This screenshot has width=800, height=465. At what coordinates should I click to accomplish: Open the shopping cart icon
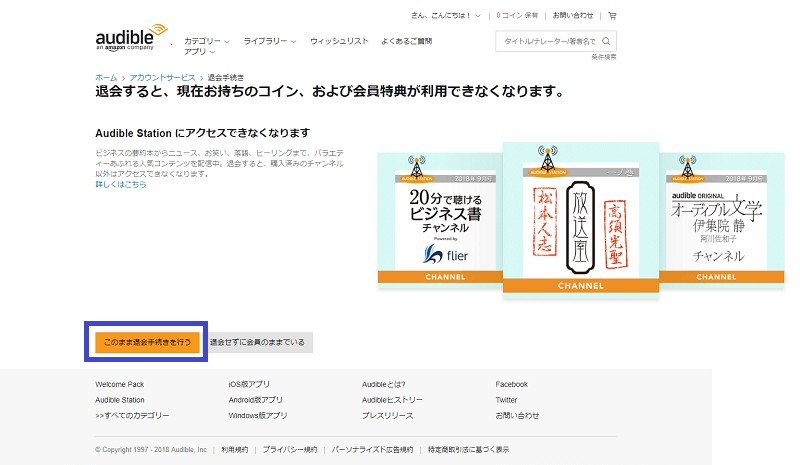[612, 16]
